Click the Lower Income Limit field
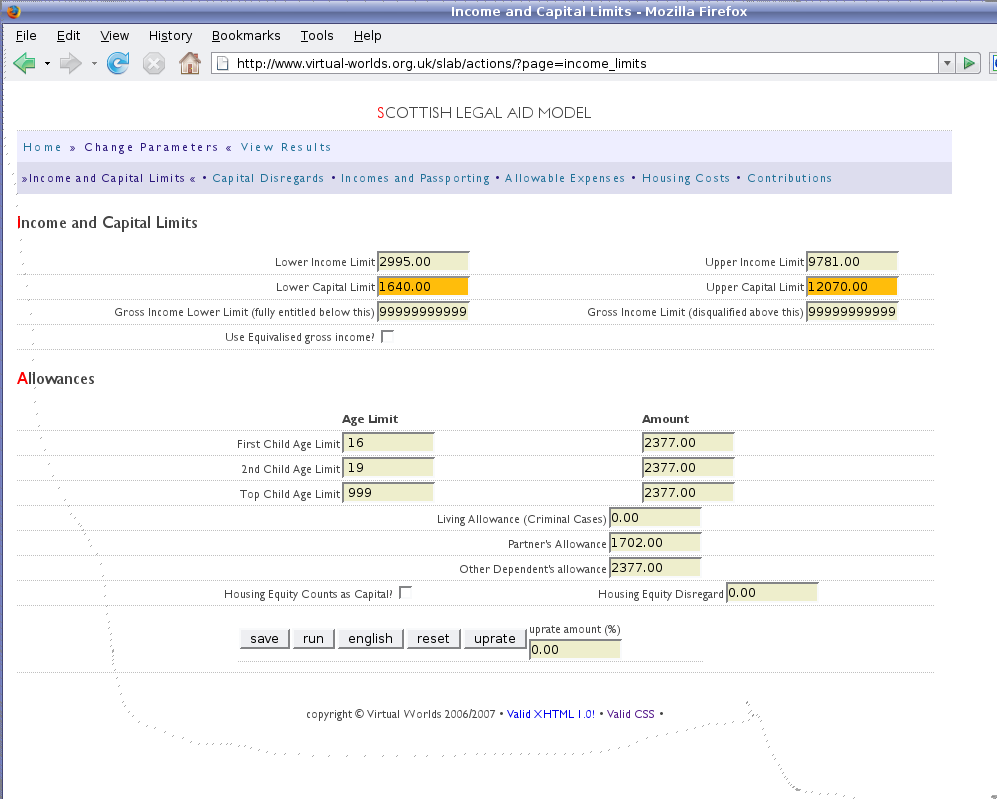The height and width of the screenshot is (799, 997). point(423,262)
